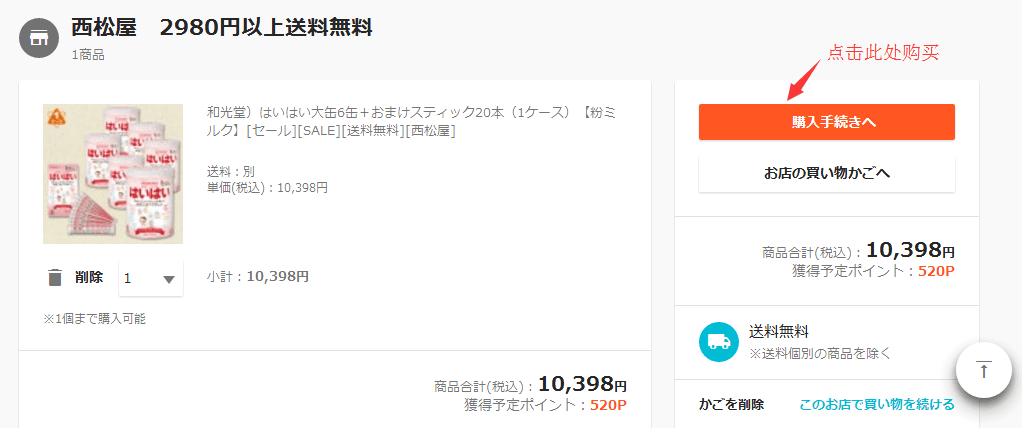
Task: Go to お店の買い物かごへ
Action: [x=826, y=174]
